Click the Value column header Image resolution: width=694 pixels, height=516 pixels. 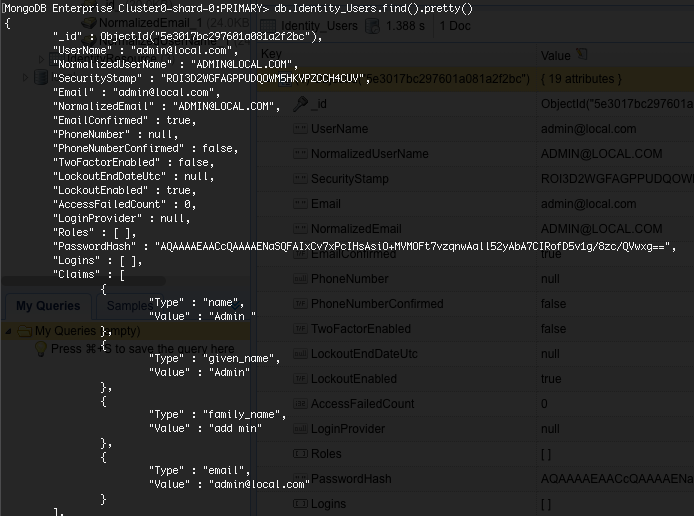coord(555,56)
